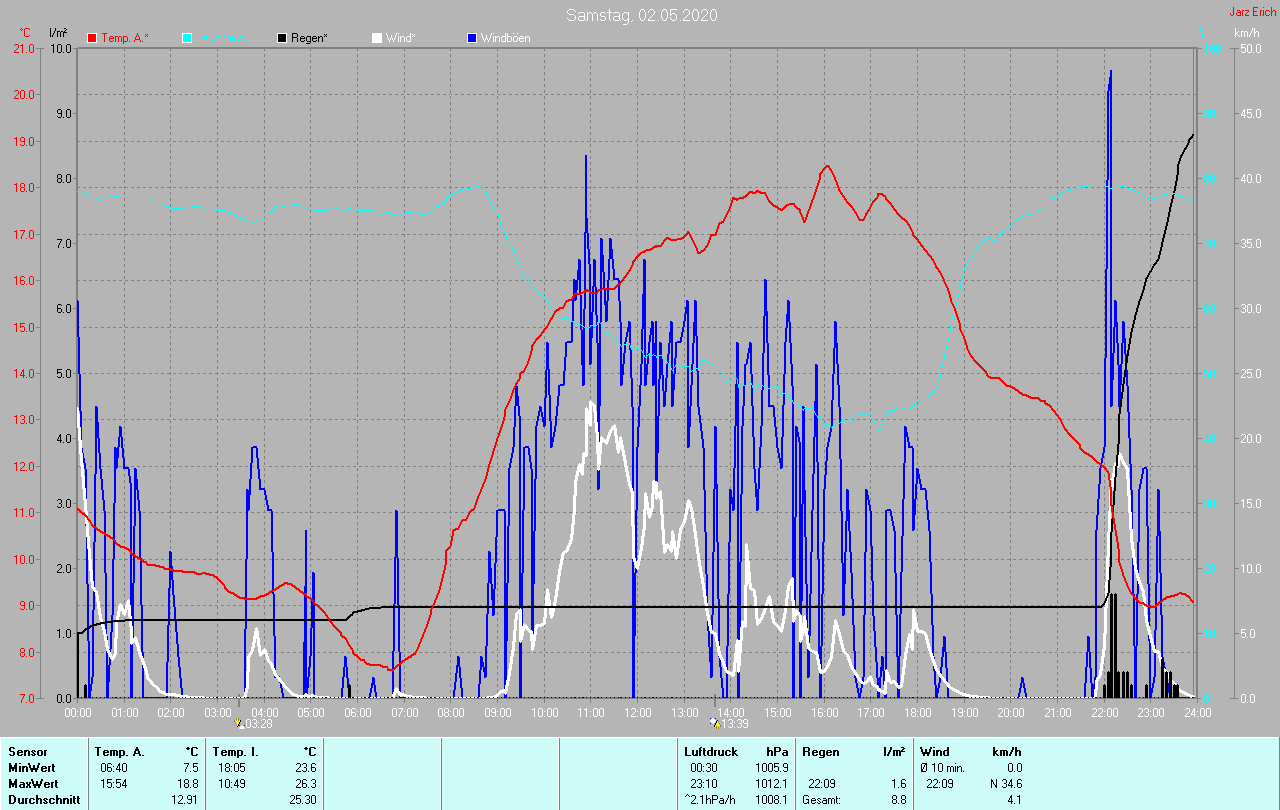
Task: Select the Durchschnitt row label
Action: [x=42, y=799]
